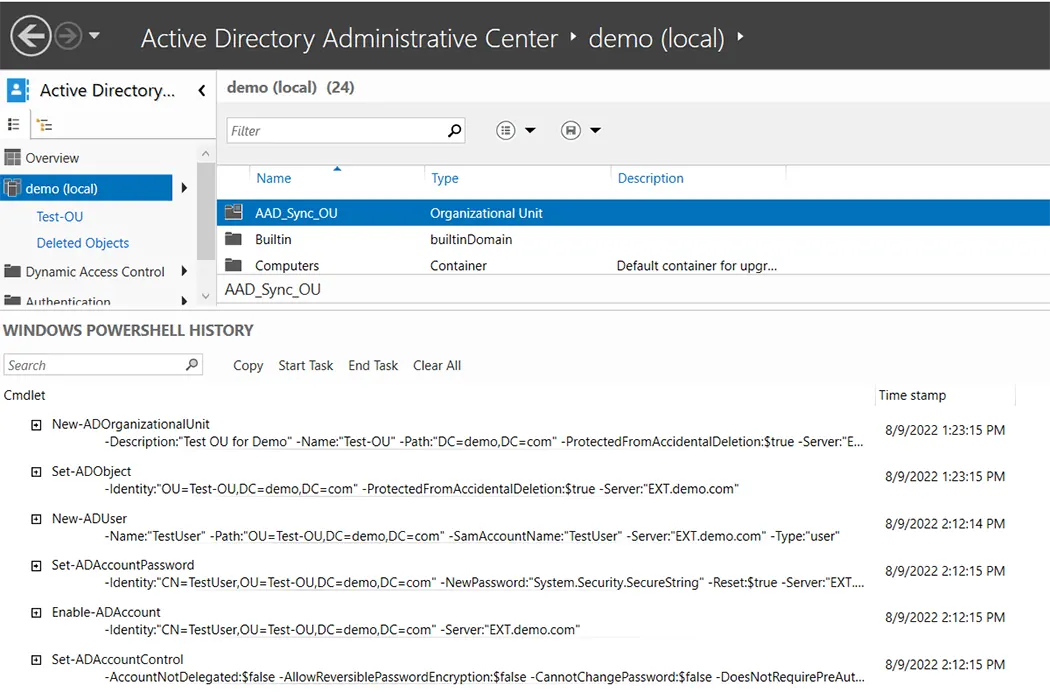Click the navigation pane scroll up arrow
This screenshot has height=699, width=1050.
(206, 154)
